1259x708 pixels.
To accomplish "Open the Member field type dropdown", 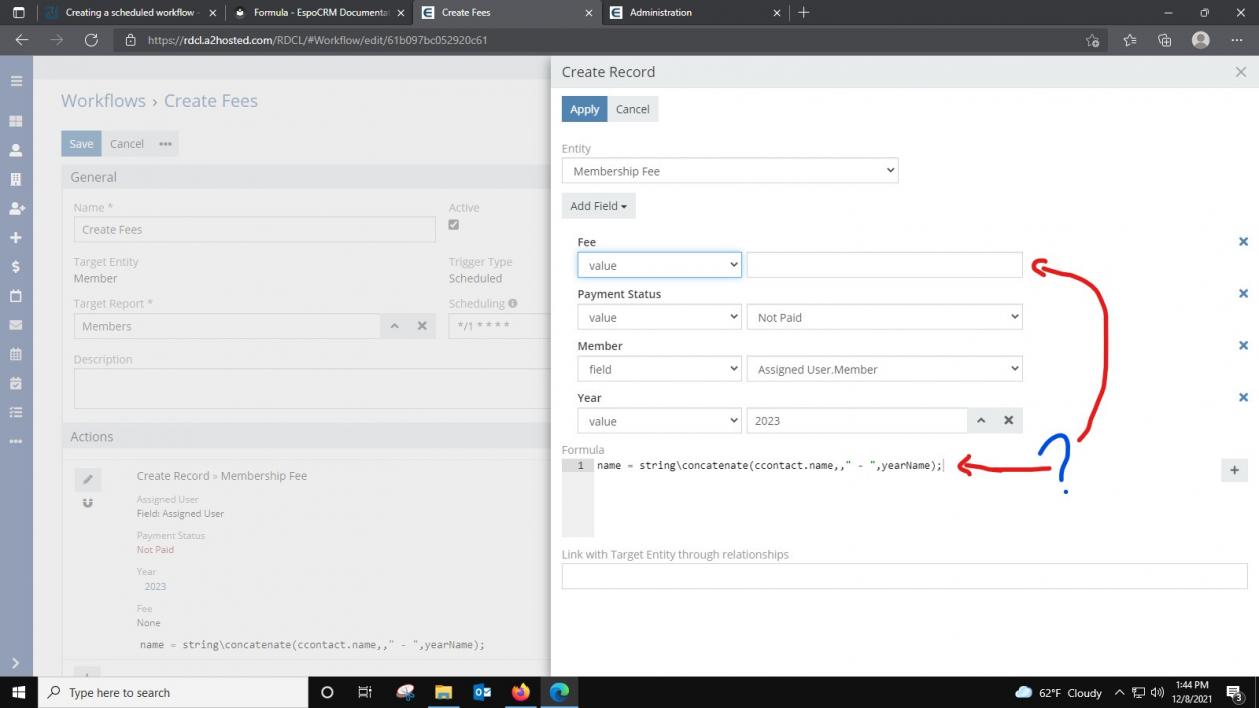I will 659,369.
